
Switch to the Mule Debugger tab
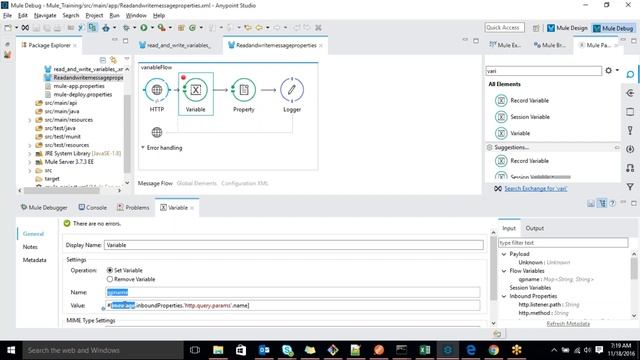(44, 207)
